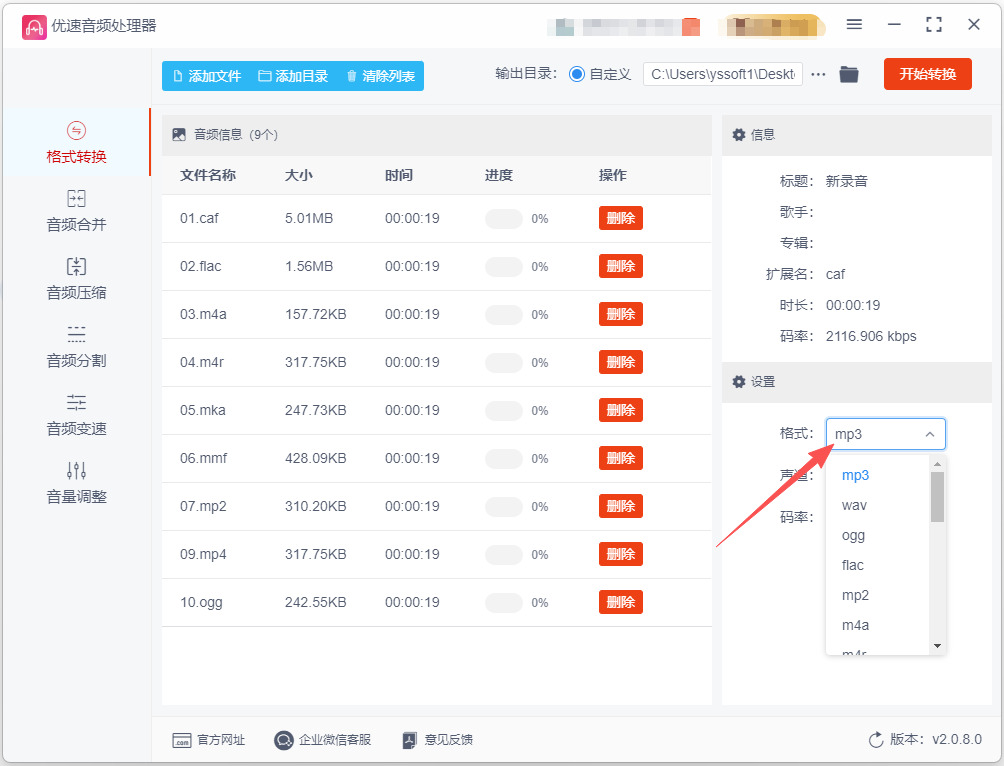
Task: Open the 音频压缩 audio compress tool
Action: click(76, 279)
